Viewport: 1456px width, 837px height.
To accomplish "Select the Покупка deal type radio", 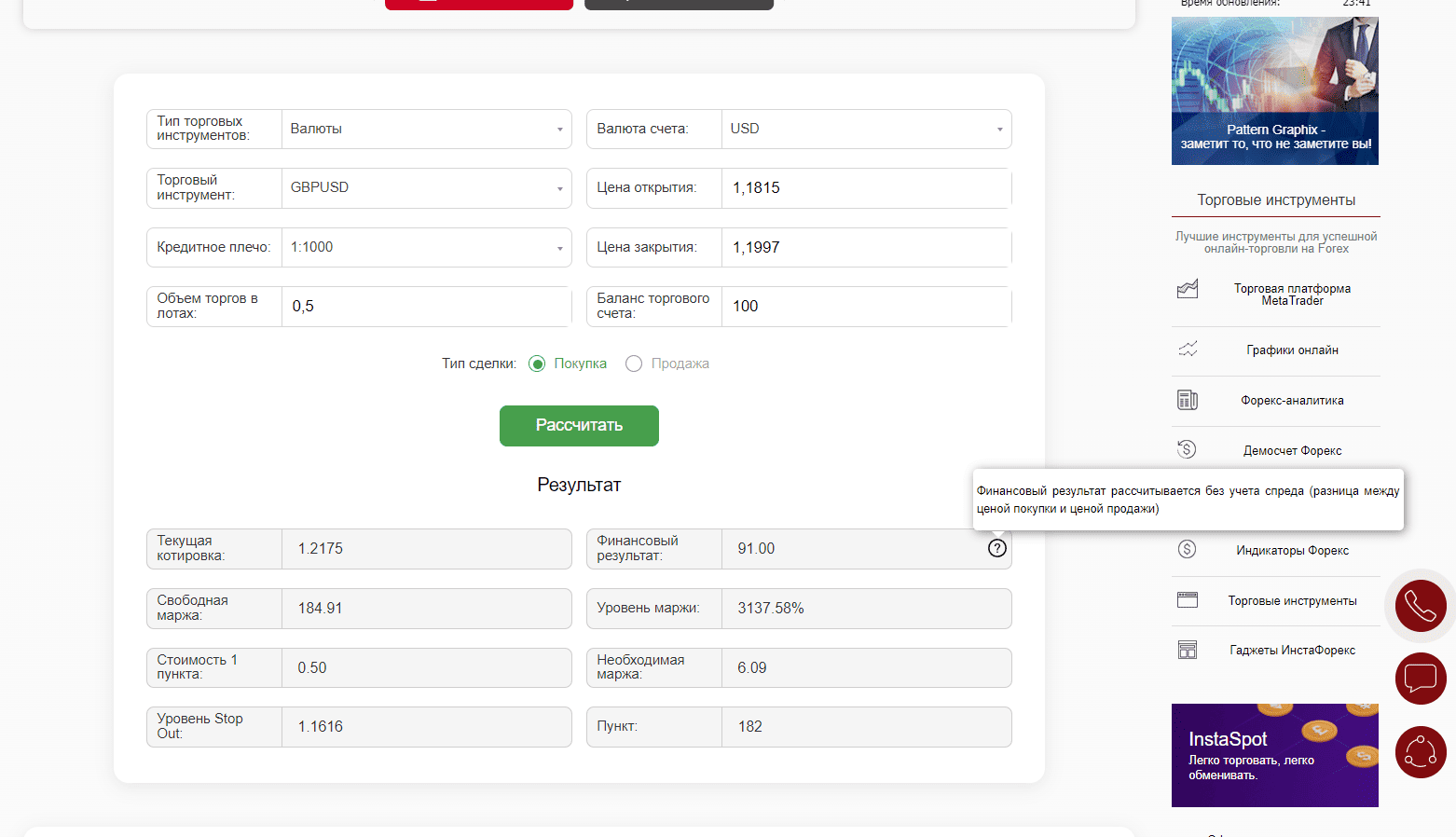I will 537,364.
